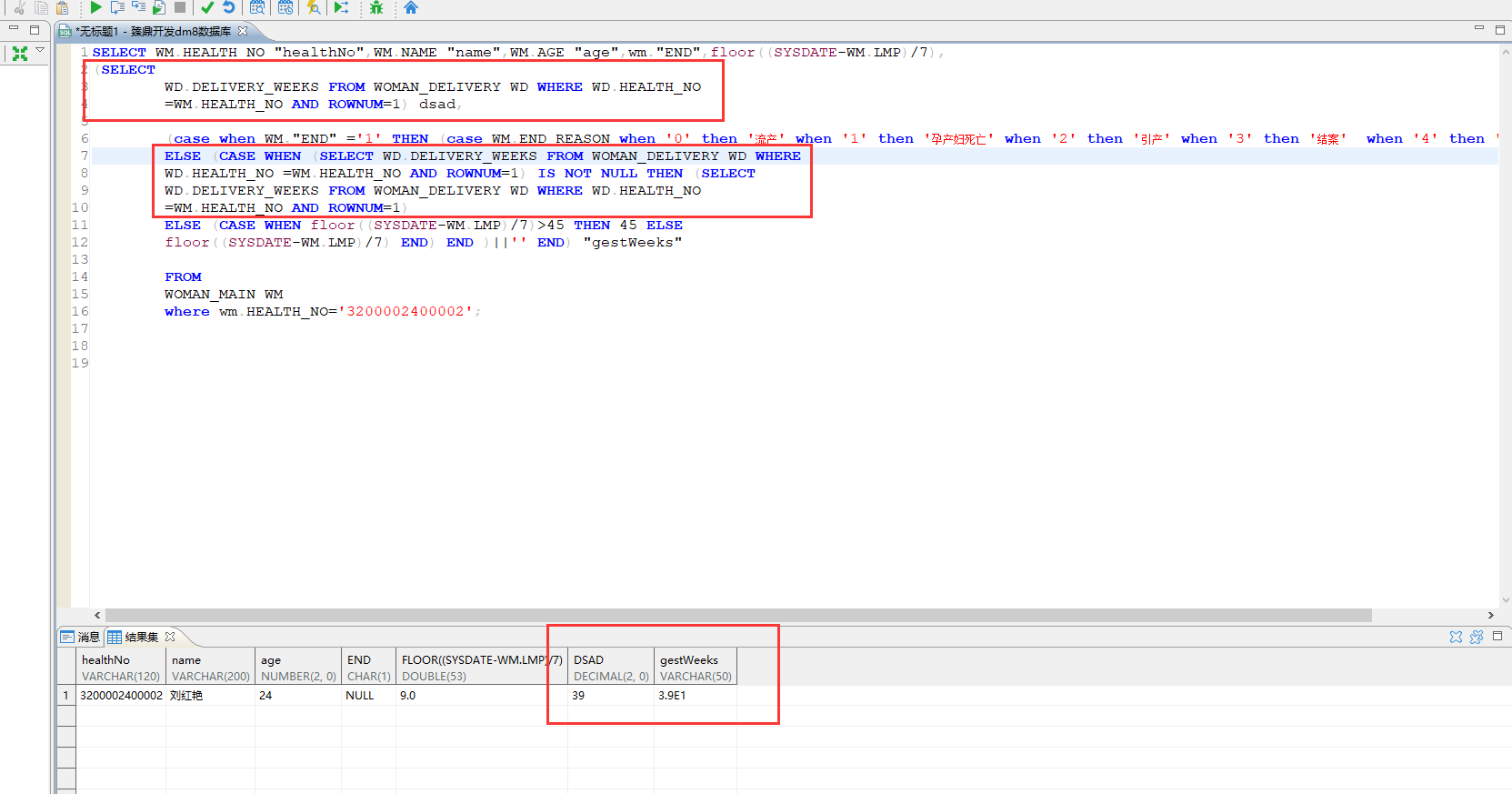Click the gray Stop execution icon
Viewport: 1512px width, 794px height.
(180, 7)
